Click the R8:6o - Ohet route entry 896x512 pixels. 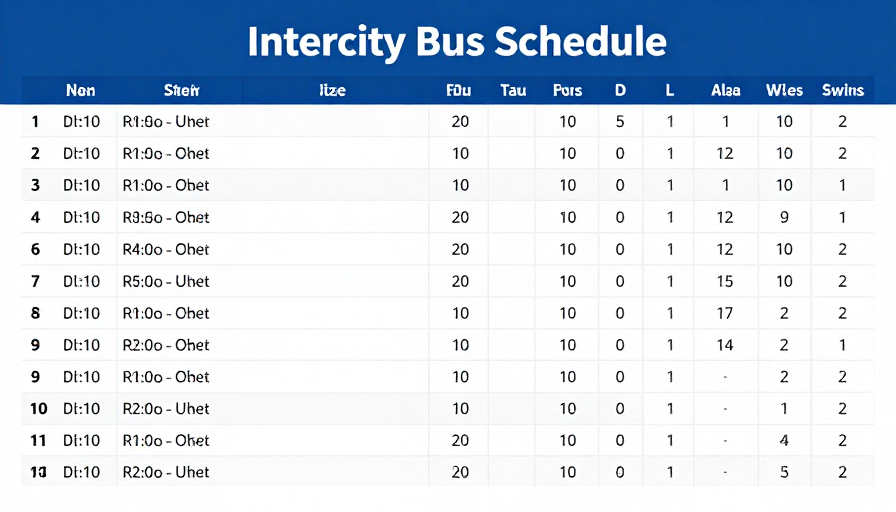[x=166, y=218]
